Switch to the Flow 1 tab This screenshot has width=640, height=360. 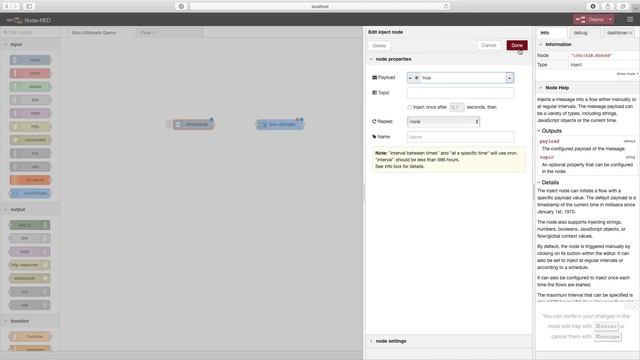(x=170, y=33)
